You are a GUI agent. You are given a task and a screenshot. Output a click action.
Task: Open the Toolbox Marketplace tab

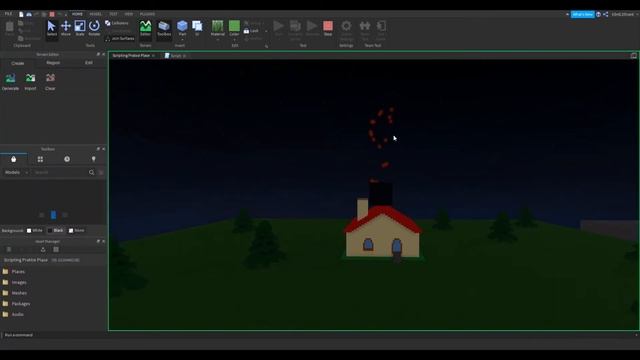(x=13, y=159)
